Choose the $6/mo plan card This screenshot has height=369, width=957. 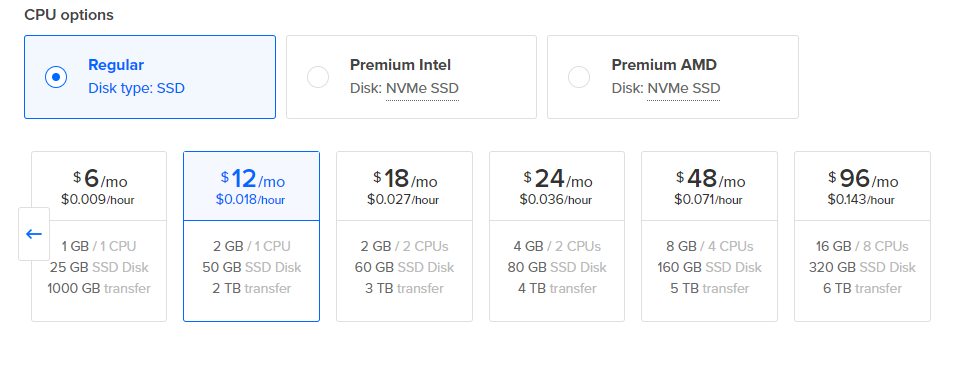coord(99,236)
